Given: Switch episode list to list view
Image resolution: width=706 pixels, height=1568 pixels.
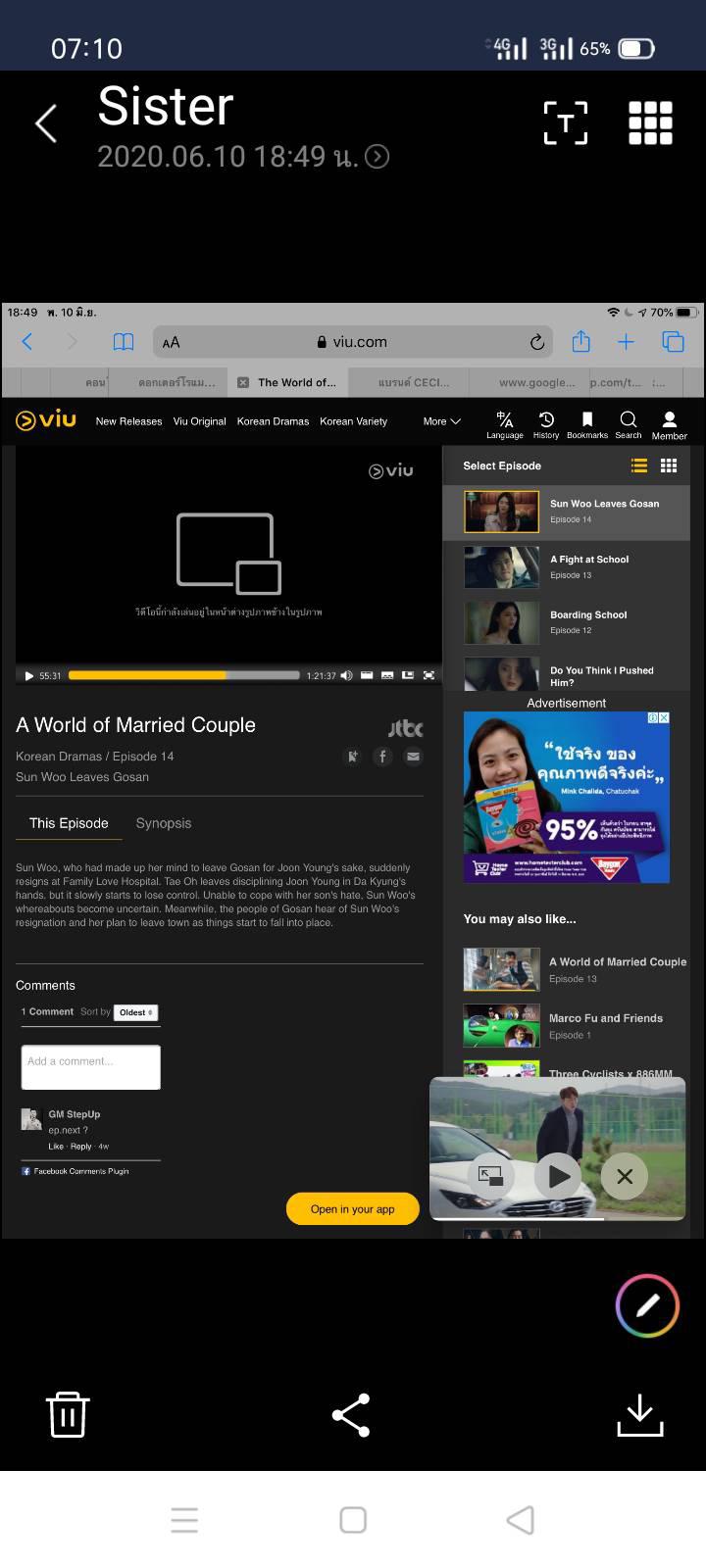Looking at the screenshot, I should (639, 466).
